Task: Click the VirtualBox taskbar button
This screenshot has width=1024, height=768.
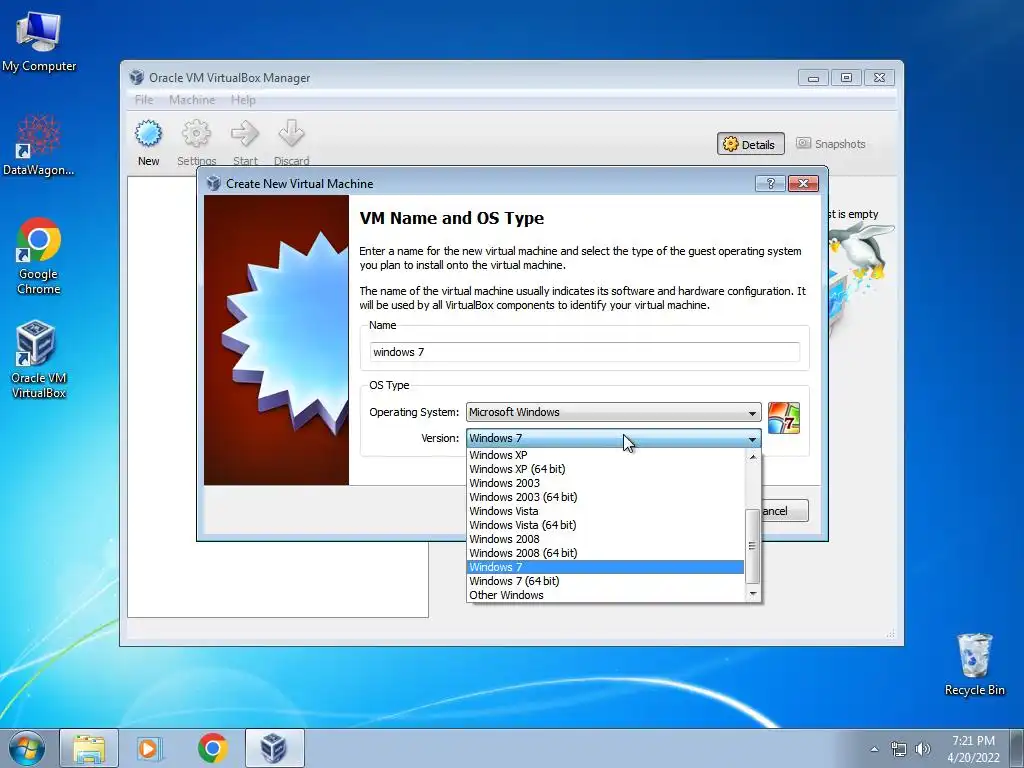Action: point(274,748)
